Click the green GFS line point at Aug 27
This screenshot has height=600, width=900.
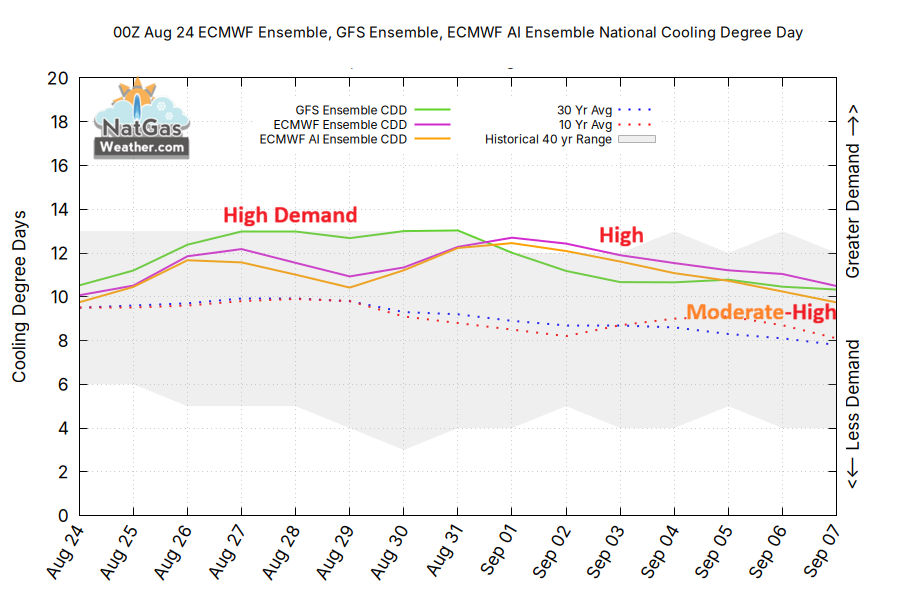[x=242, y=231]
